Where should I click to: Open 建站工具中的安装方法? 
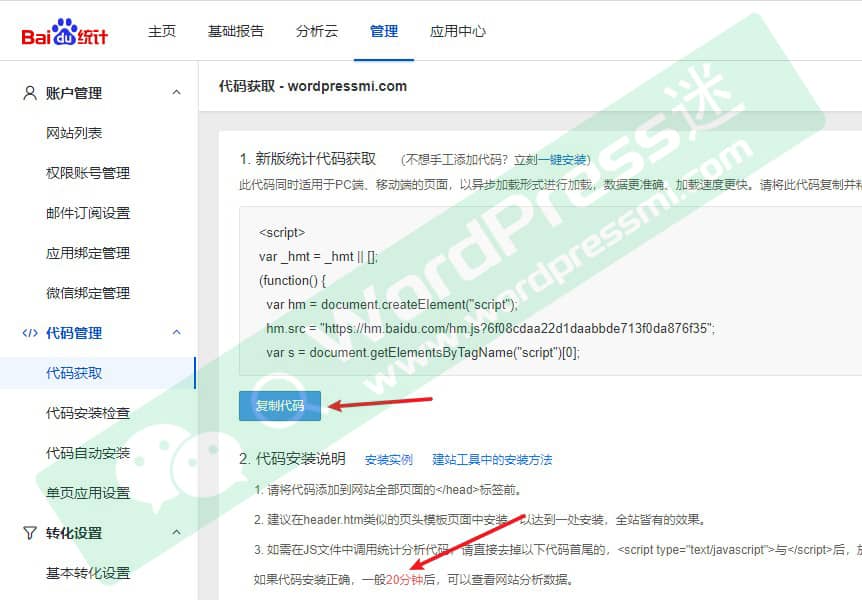[491, 459]
